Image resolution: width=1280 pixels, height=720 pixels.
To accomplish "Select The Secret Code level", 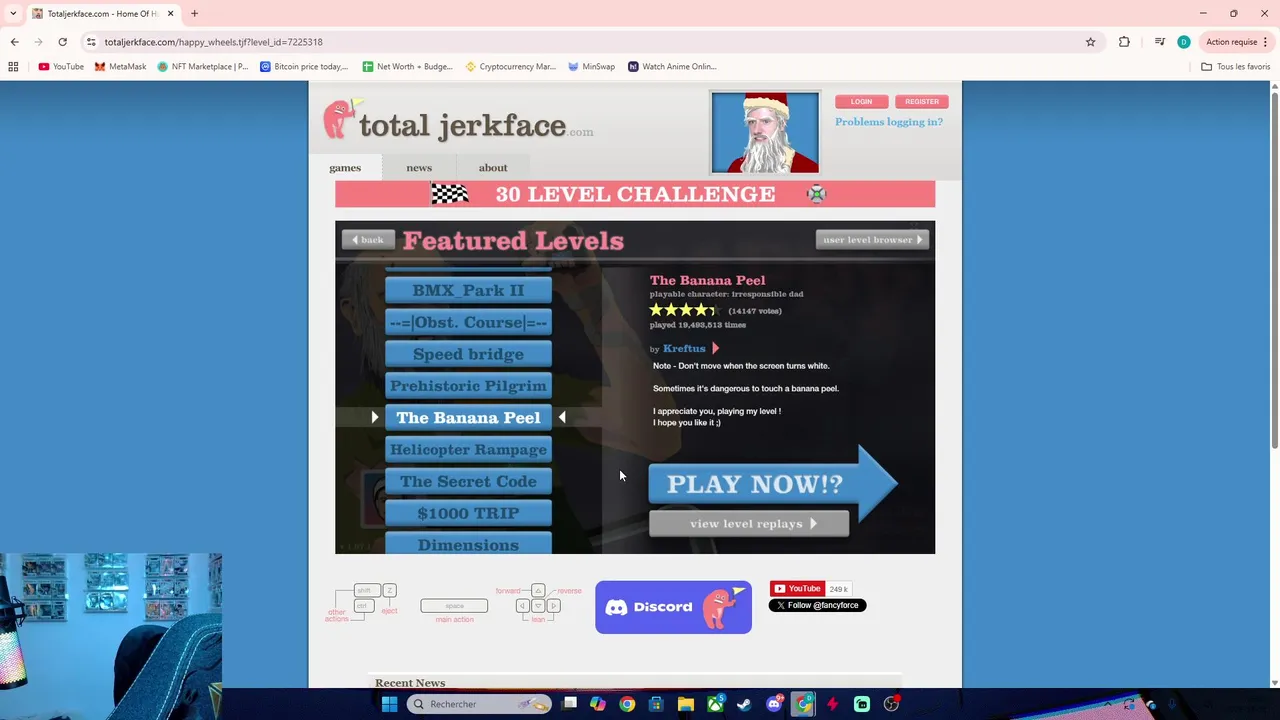I will click(468, 482).
